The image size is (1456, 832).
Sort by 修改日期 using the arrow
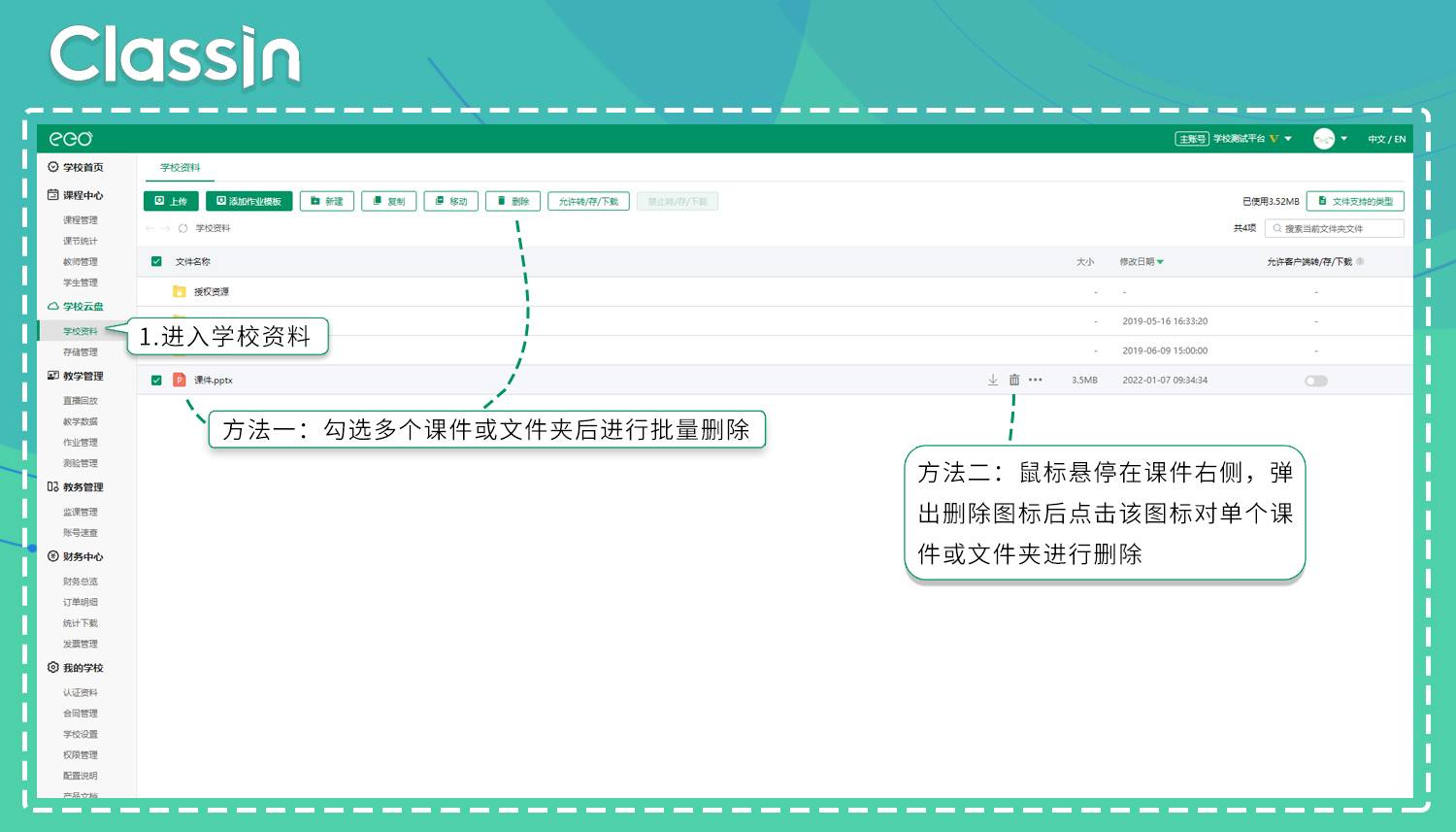1160,262
